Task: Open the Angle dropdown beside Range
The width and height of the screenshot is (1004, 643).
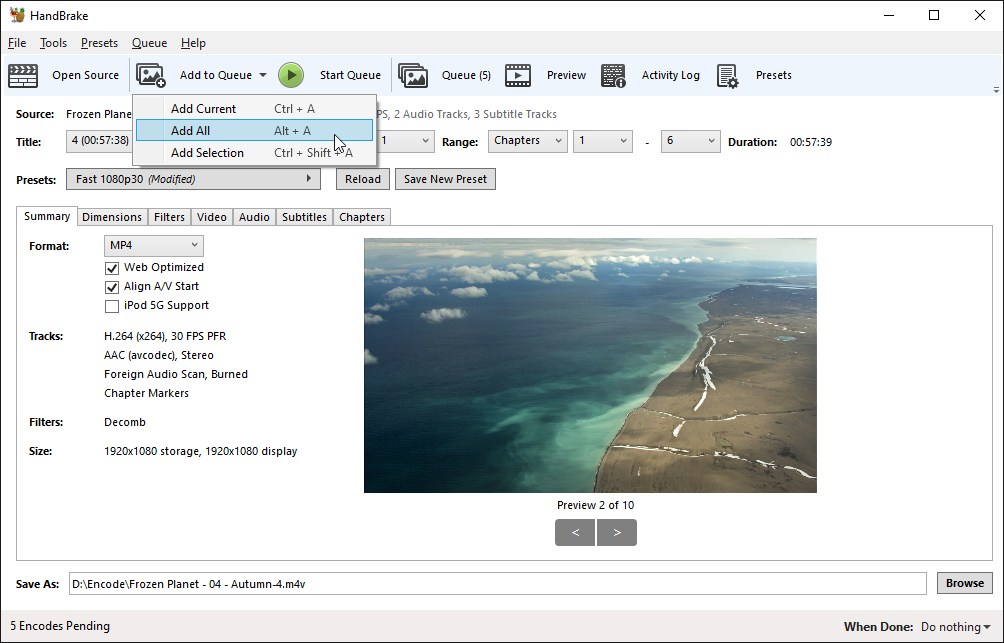Action: [x=405, y=141]
